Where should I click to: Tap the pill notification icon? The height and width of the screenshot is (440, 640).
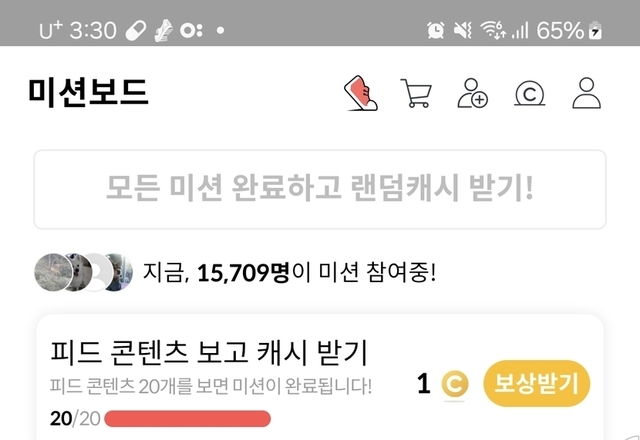tap(136, 31)
